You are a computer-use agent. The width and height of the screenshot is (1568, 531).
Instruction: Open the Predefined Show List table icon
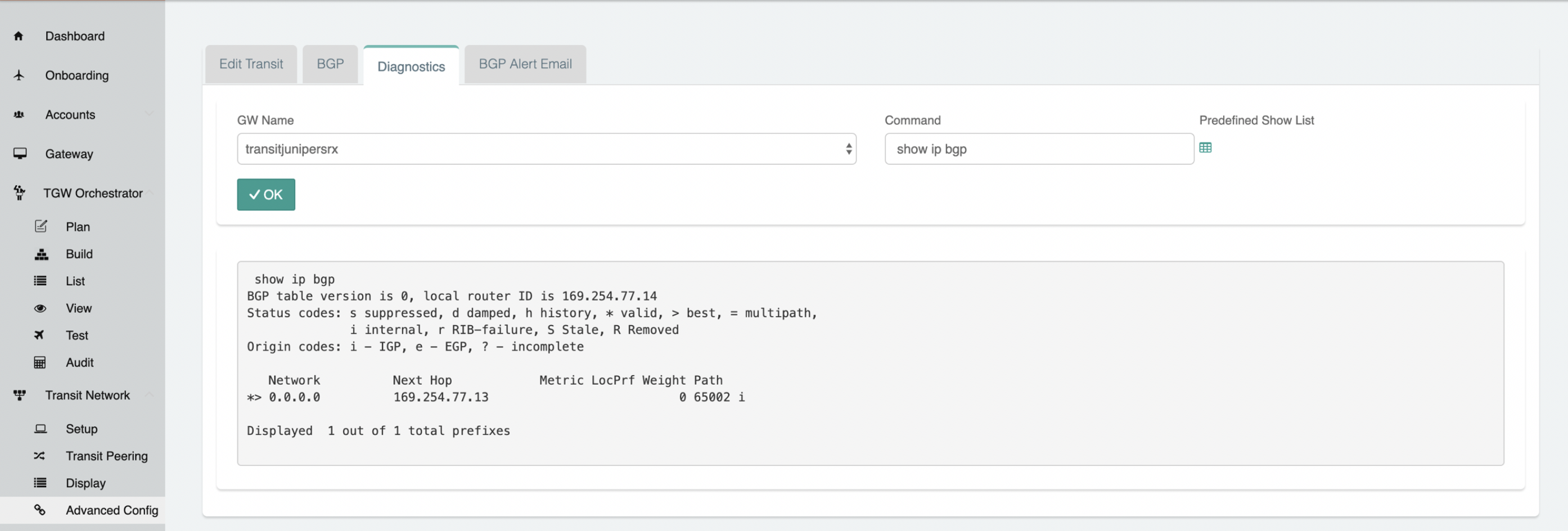click(1205, 148)
